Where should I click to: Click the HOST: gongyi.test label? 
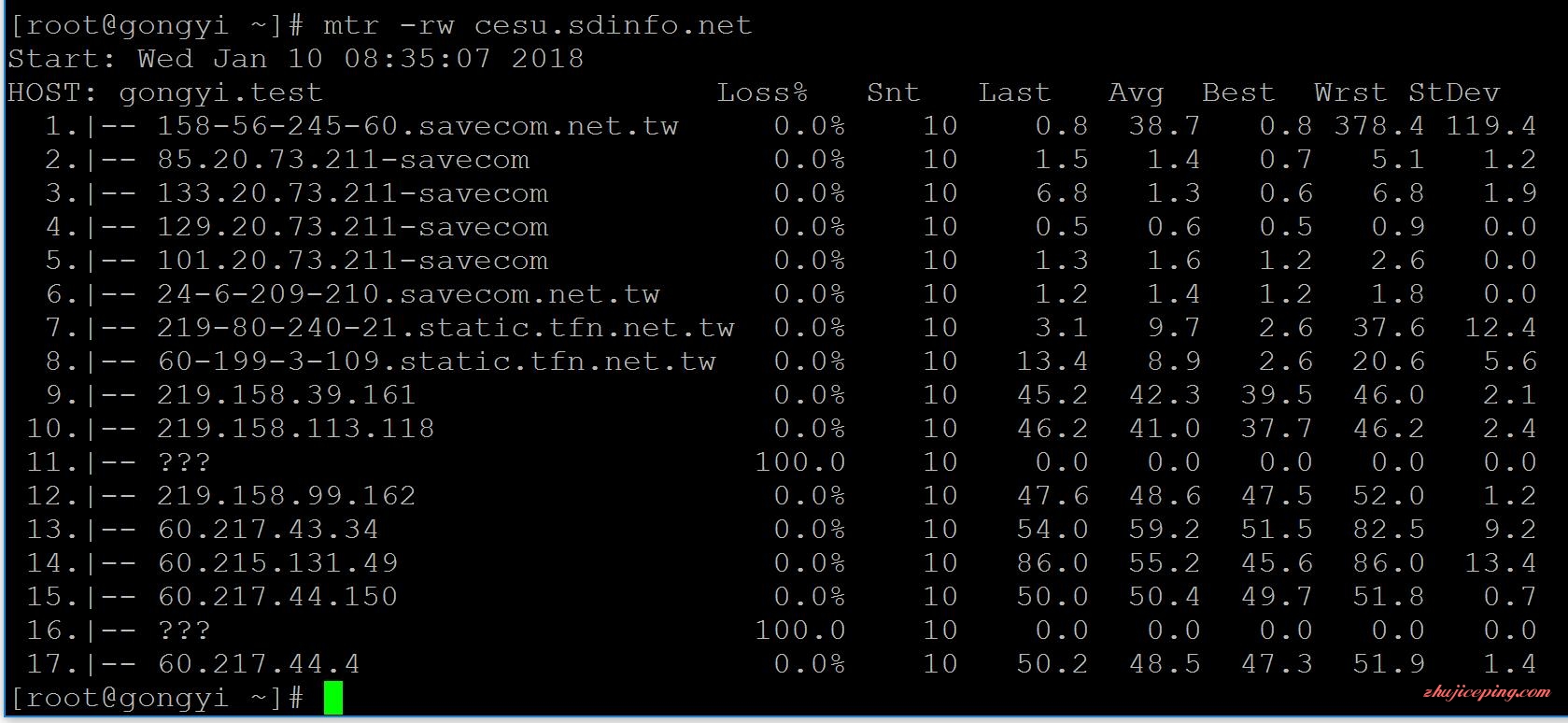[x=165, y=92]
